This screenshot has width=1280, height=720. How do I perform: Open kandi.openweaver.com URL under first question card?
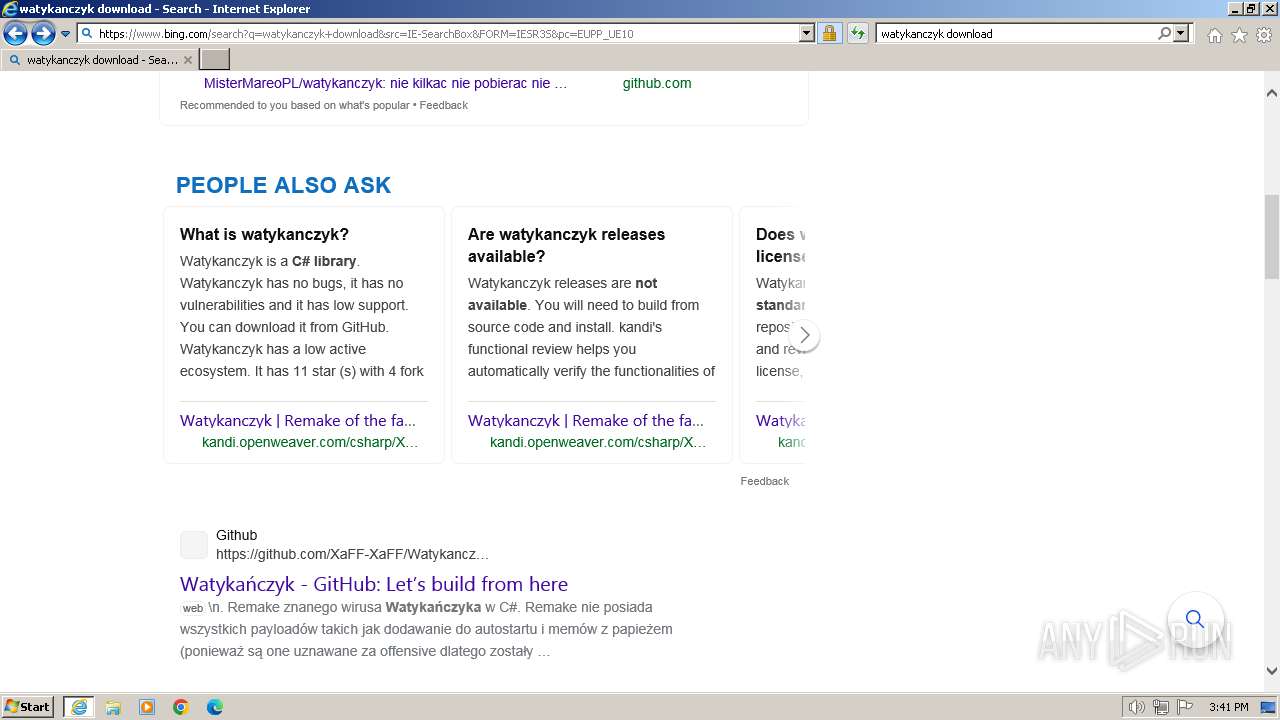click(310, 442)
